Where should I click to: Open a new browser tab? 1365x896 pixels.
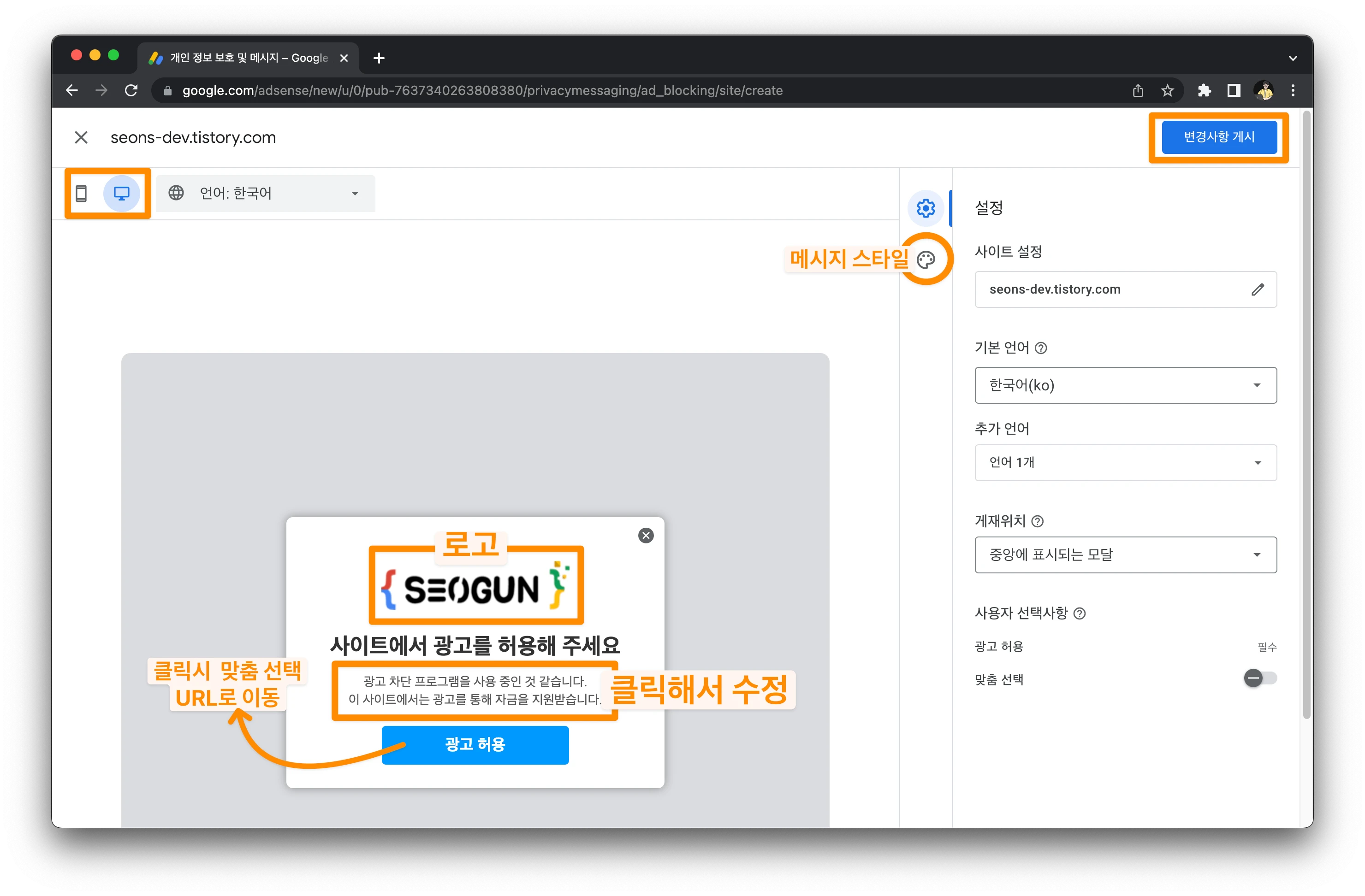click(x=379, y=58)
